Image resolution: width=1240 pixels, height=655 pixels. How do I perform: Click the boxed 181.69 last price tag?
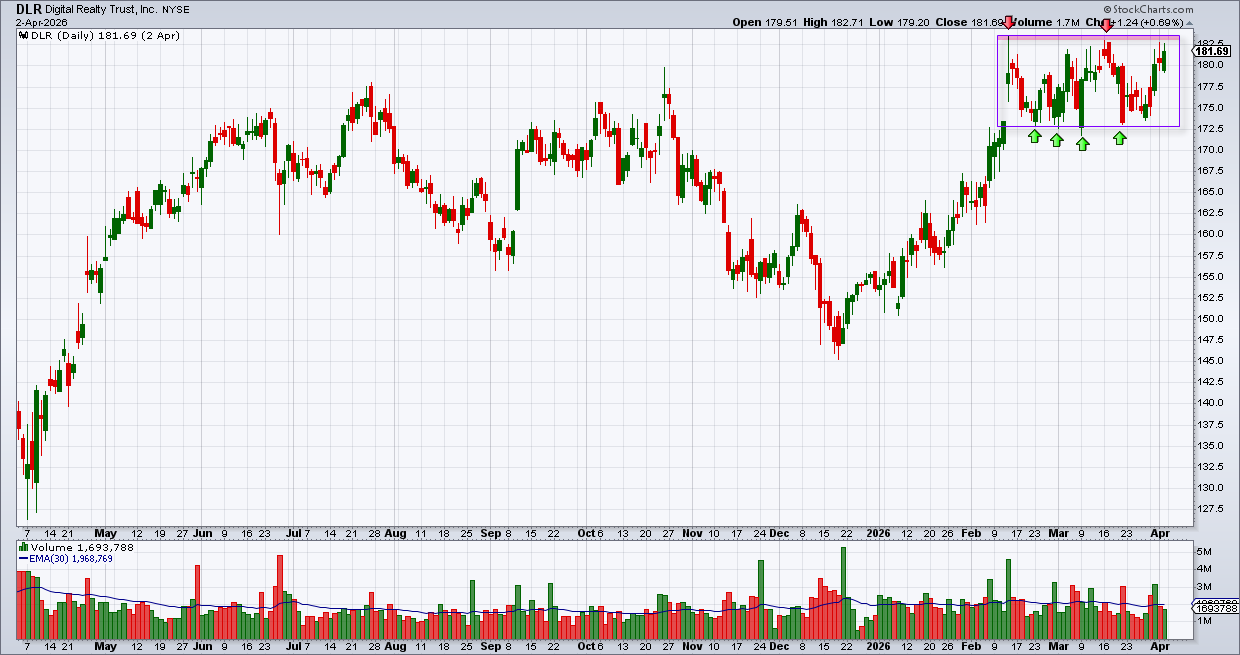tap(1211, 50)
